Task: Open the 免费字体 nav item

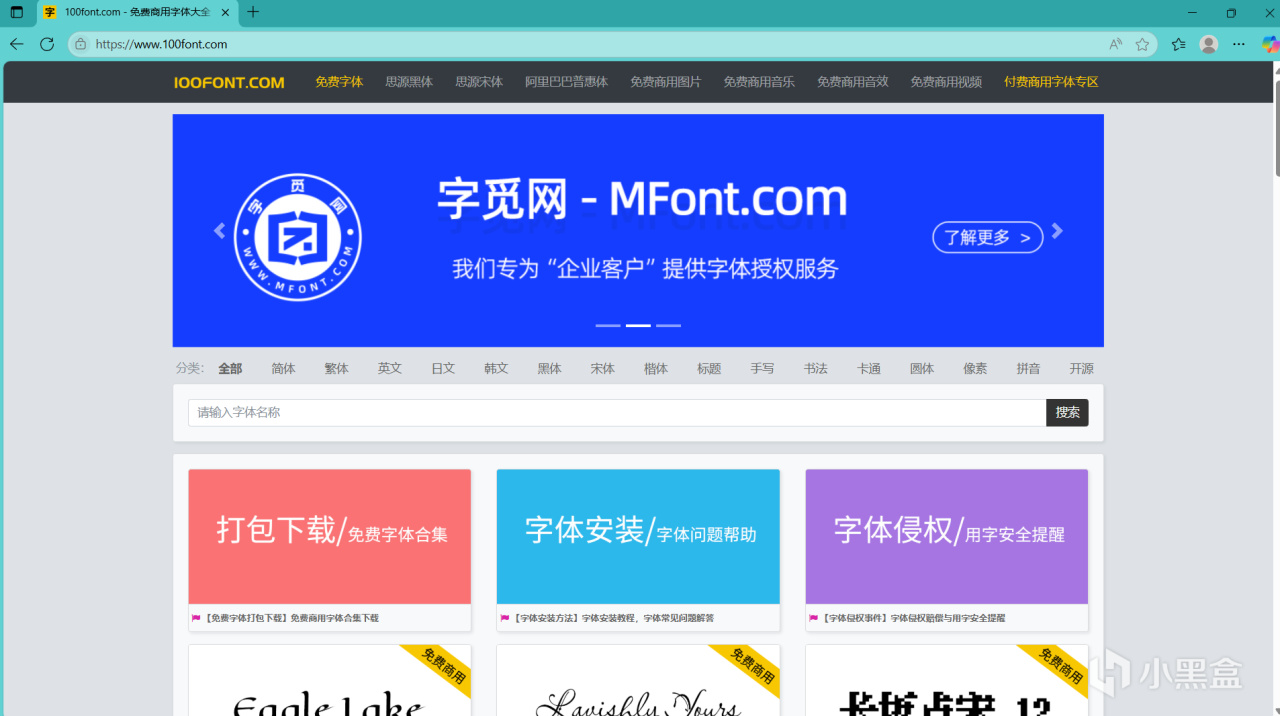Action: point(339,82)
